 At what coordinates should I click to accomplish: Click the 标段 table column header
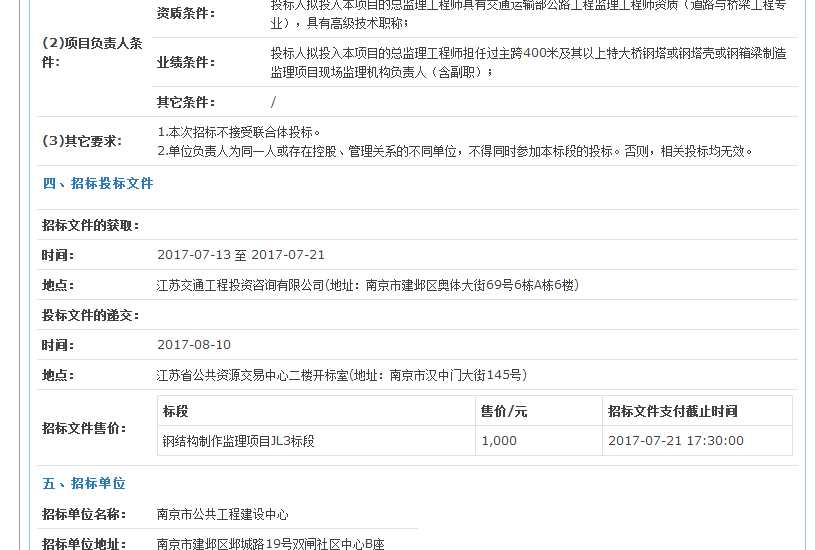point(176,411)
